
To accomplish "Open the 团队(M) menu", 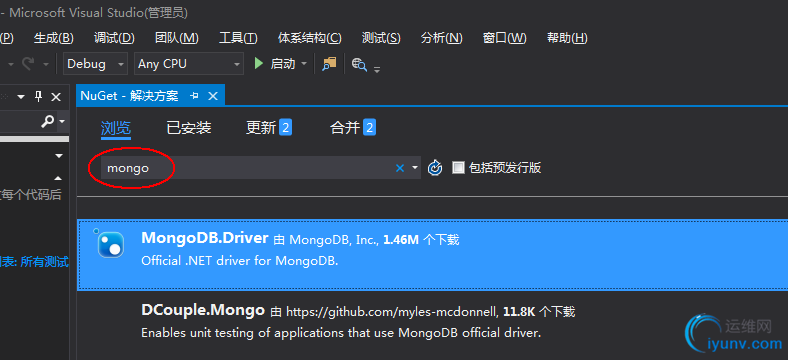I will point(177,38).
